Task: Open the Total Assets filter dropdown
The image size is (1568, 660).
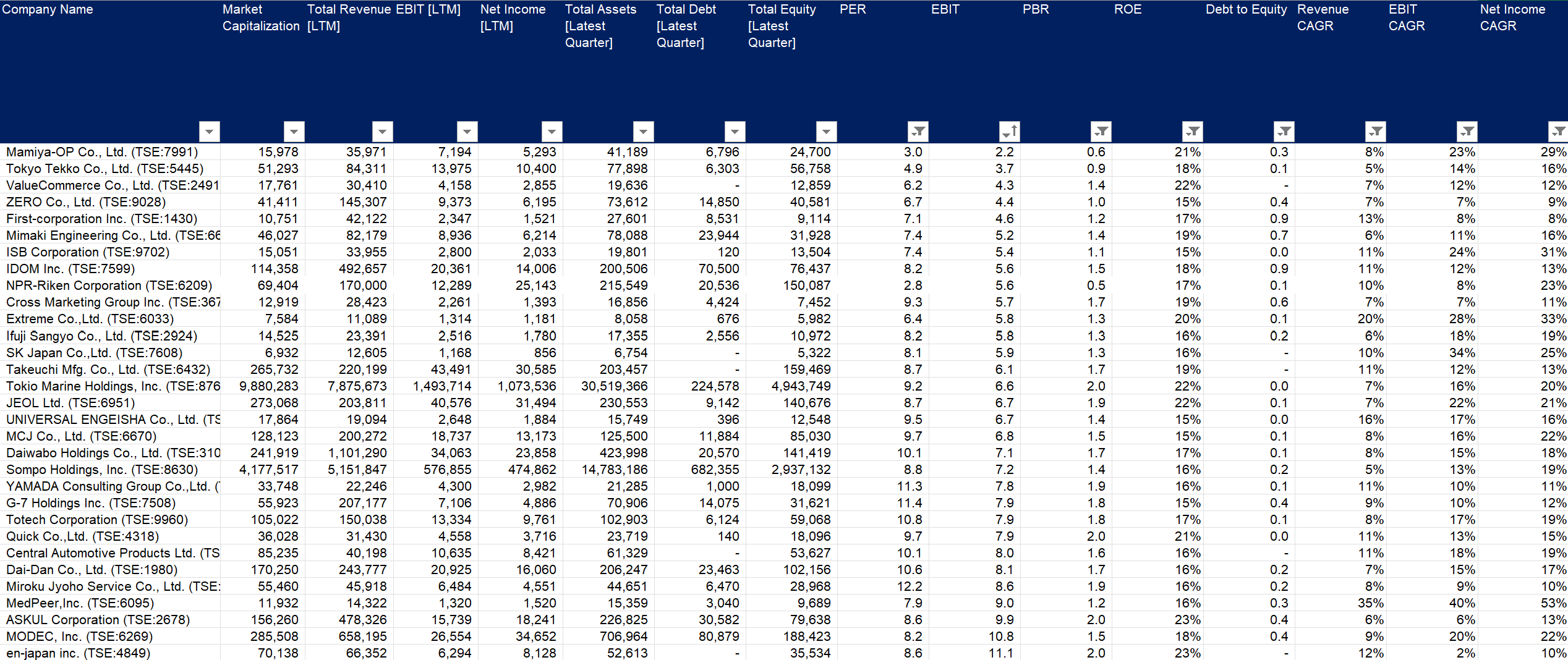Action: (x=644, y=132)
